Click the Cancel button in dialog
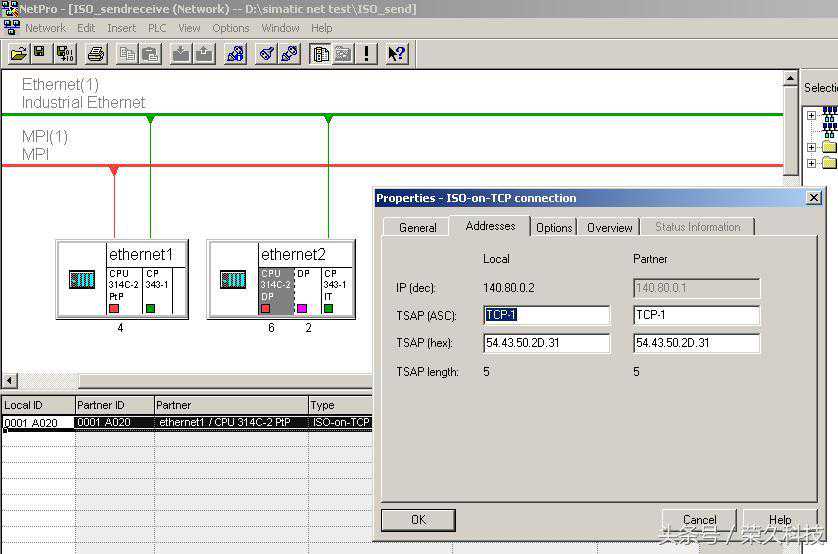The image size is (838, 554). click(699, 519)
